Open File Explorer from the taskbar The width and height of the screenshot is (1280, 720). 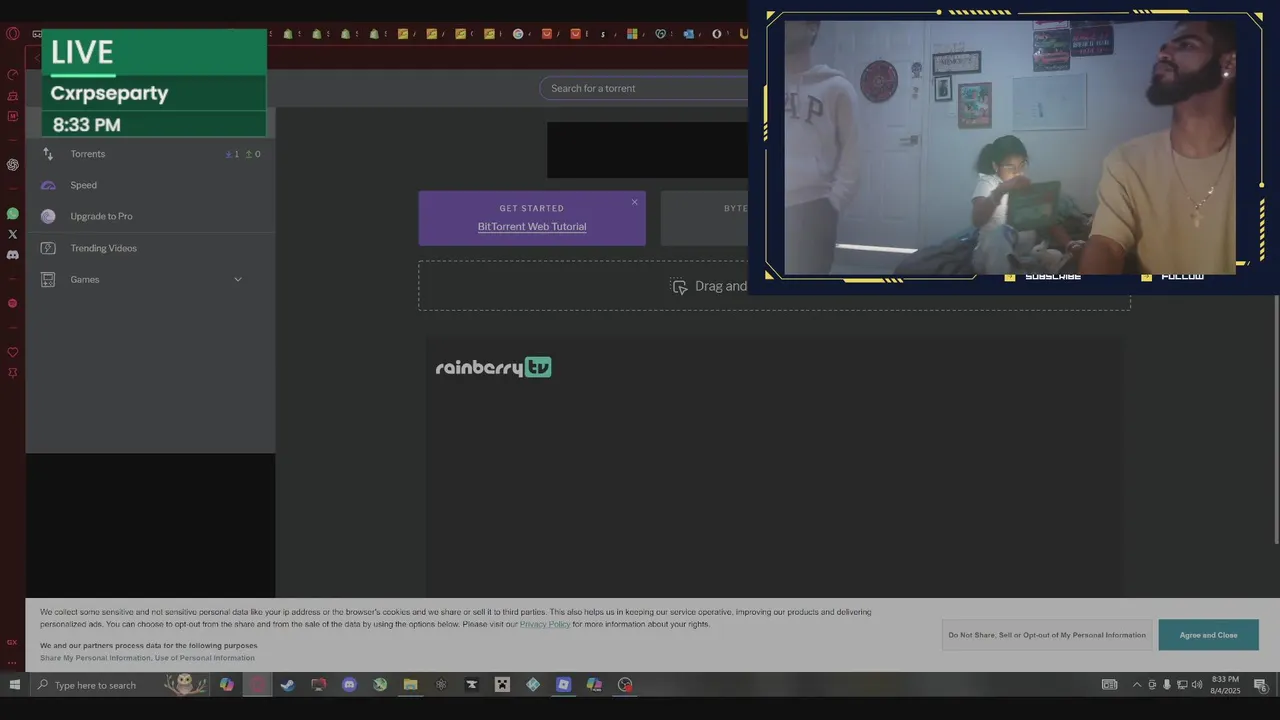(x=410, y=685)
